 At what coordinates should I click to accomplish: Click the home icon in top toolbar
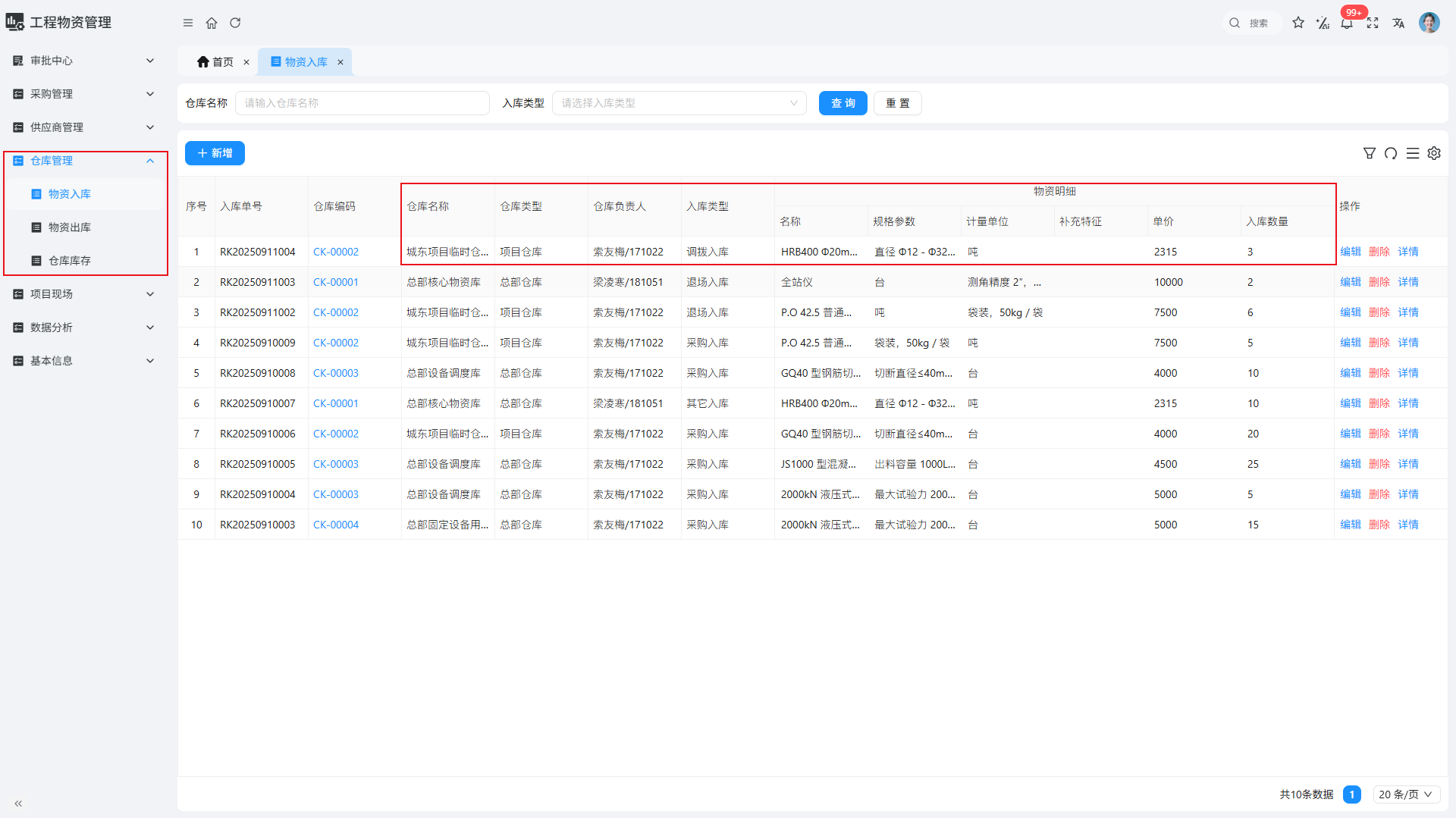click(212, 23)
